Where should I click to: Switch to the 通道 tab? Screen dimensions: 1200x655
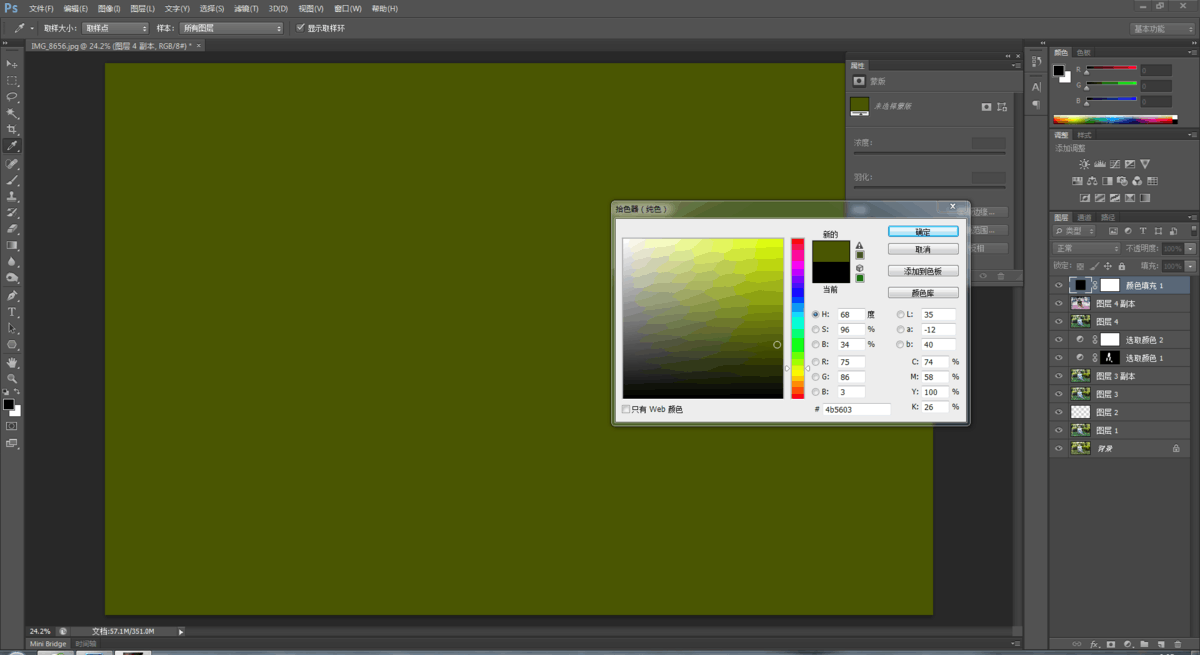(x=1085, y=217)
